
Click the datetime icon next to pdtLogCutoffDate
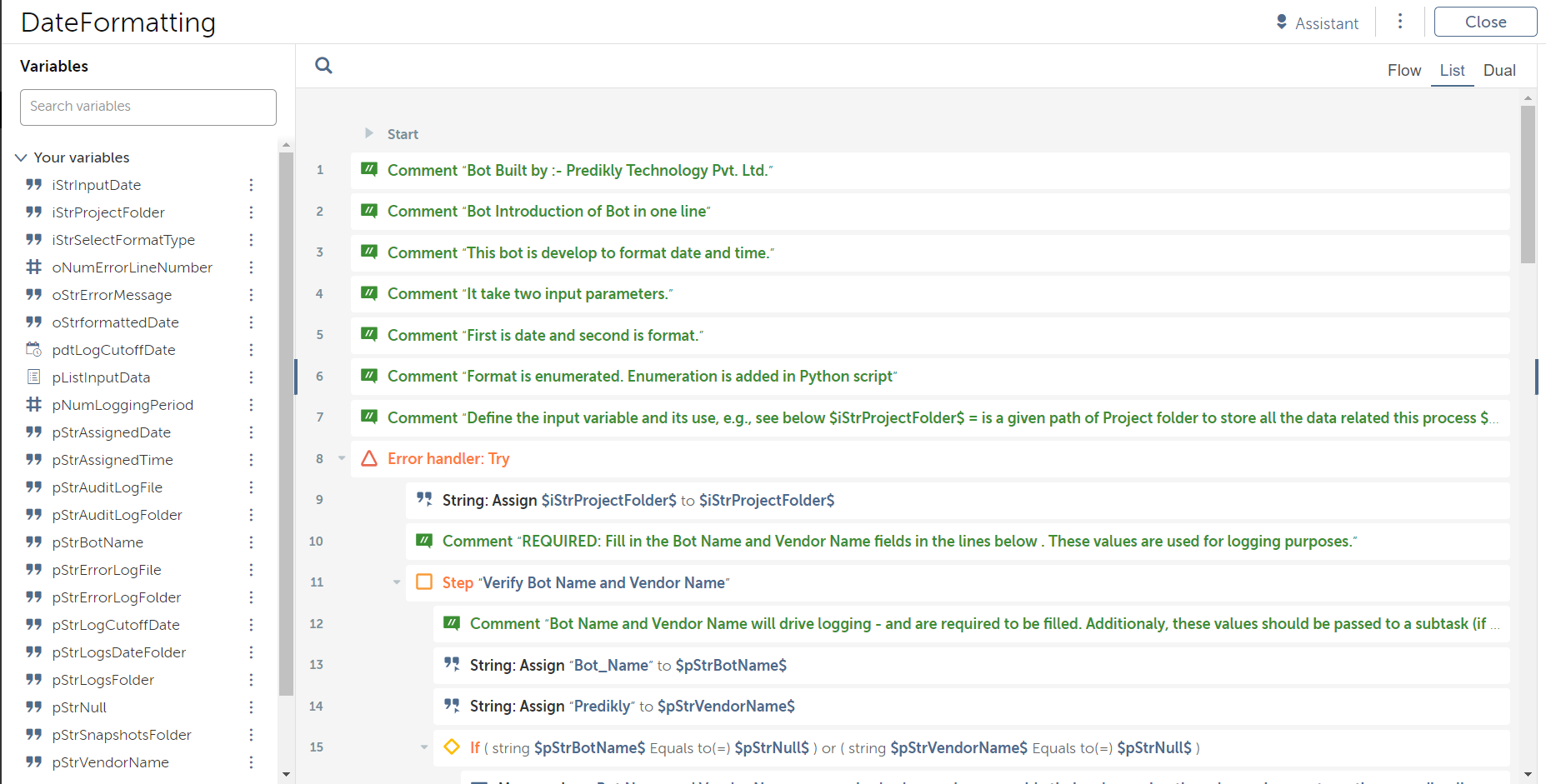tap(33, 350)
